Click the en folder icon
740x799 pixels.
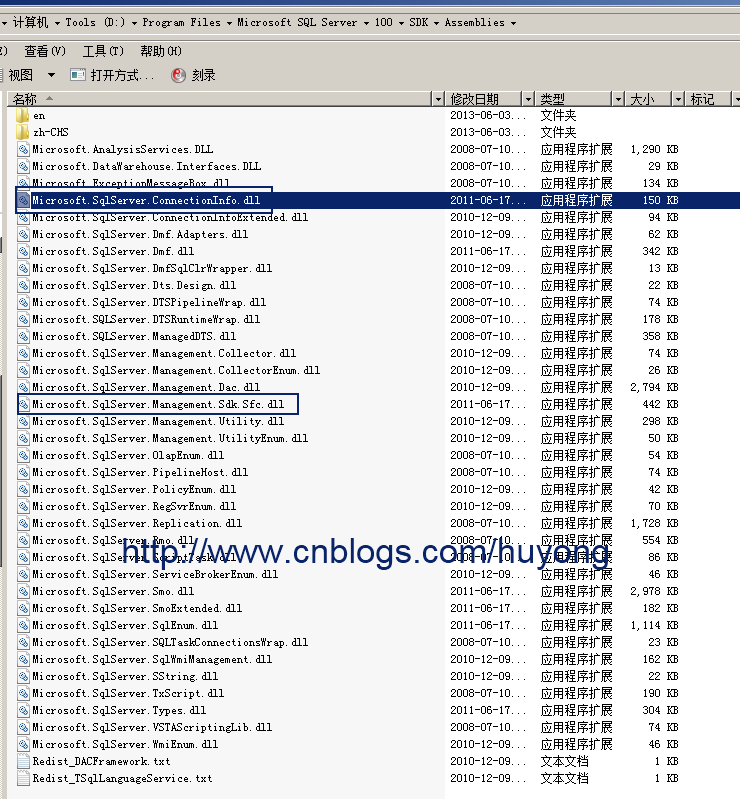(22, 115)
